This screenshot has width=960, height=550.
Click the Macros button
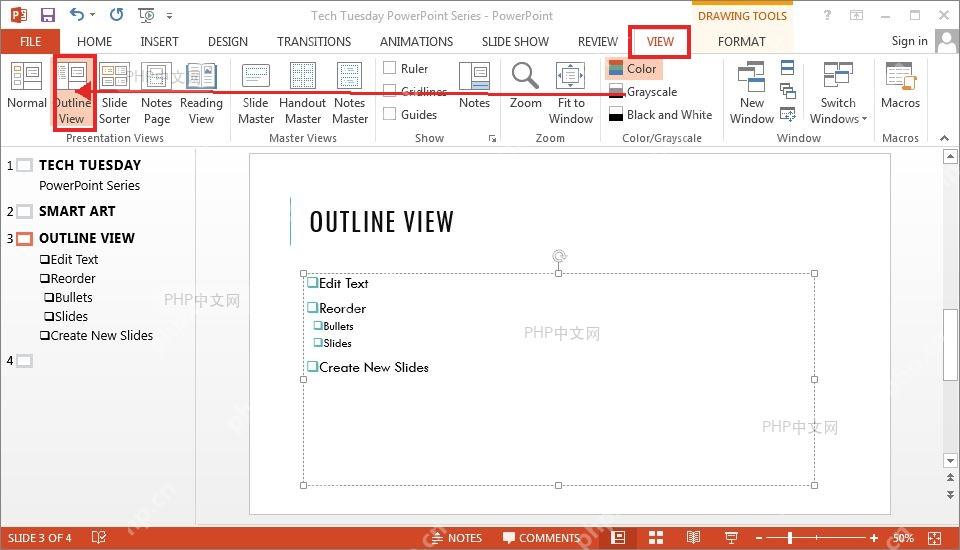coord(900,86)
